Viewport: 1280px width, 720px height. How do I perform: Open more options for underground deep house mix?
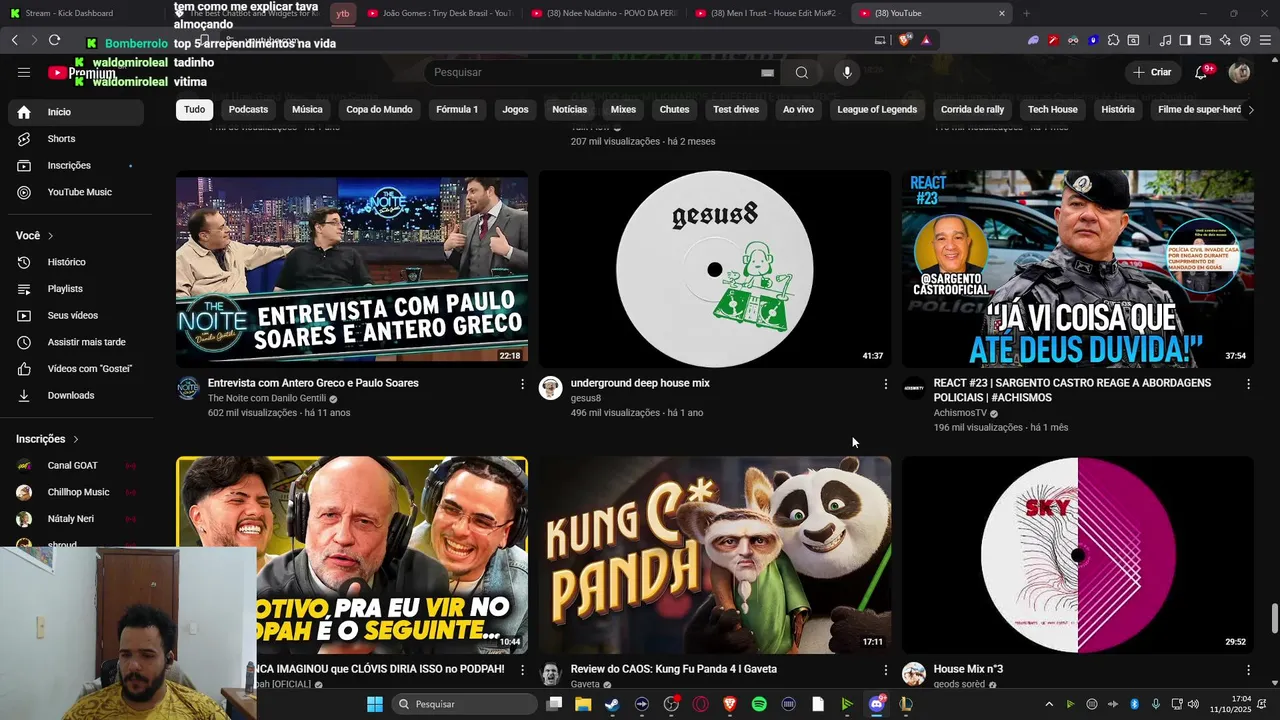pos(885,384)
